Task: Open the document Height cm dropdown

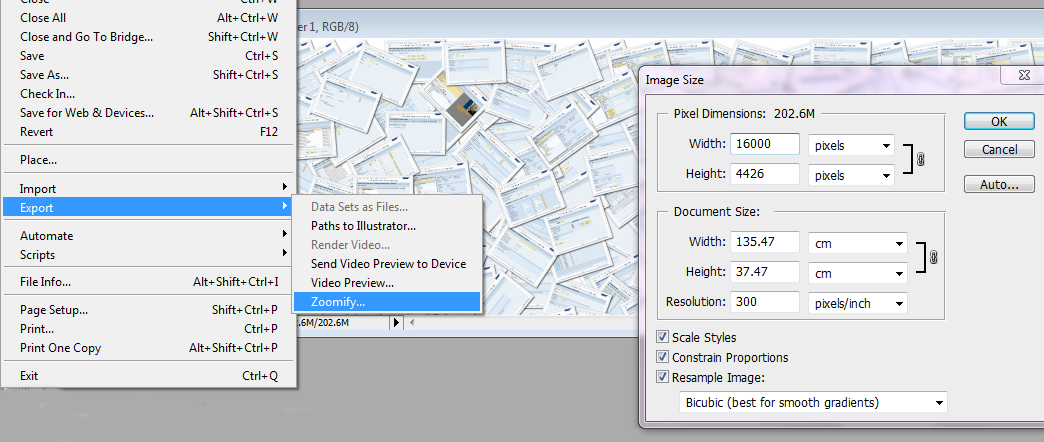Action: pos(858,272)
